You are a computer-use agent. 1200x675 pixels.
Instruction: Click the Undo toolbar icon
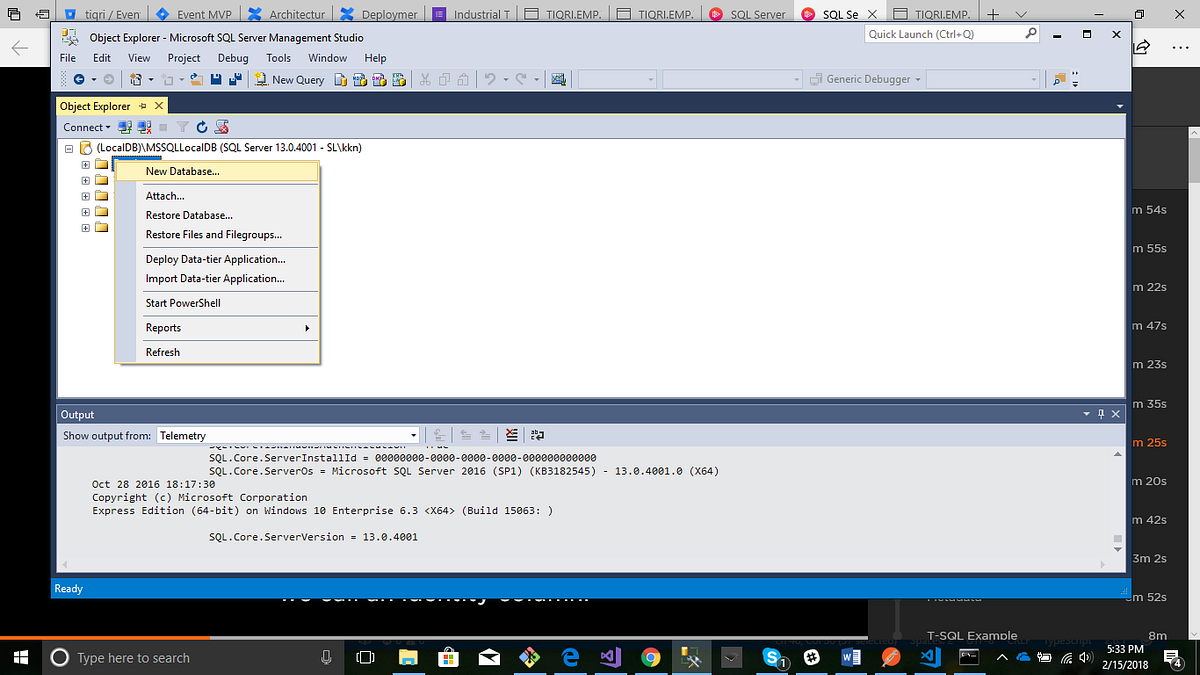[x=490, y=79]
